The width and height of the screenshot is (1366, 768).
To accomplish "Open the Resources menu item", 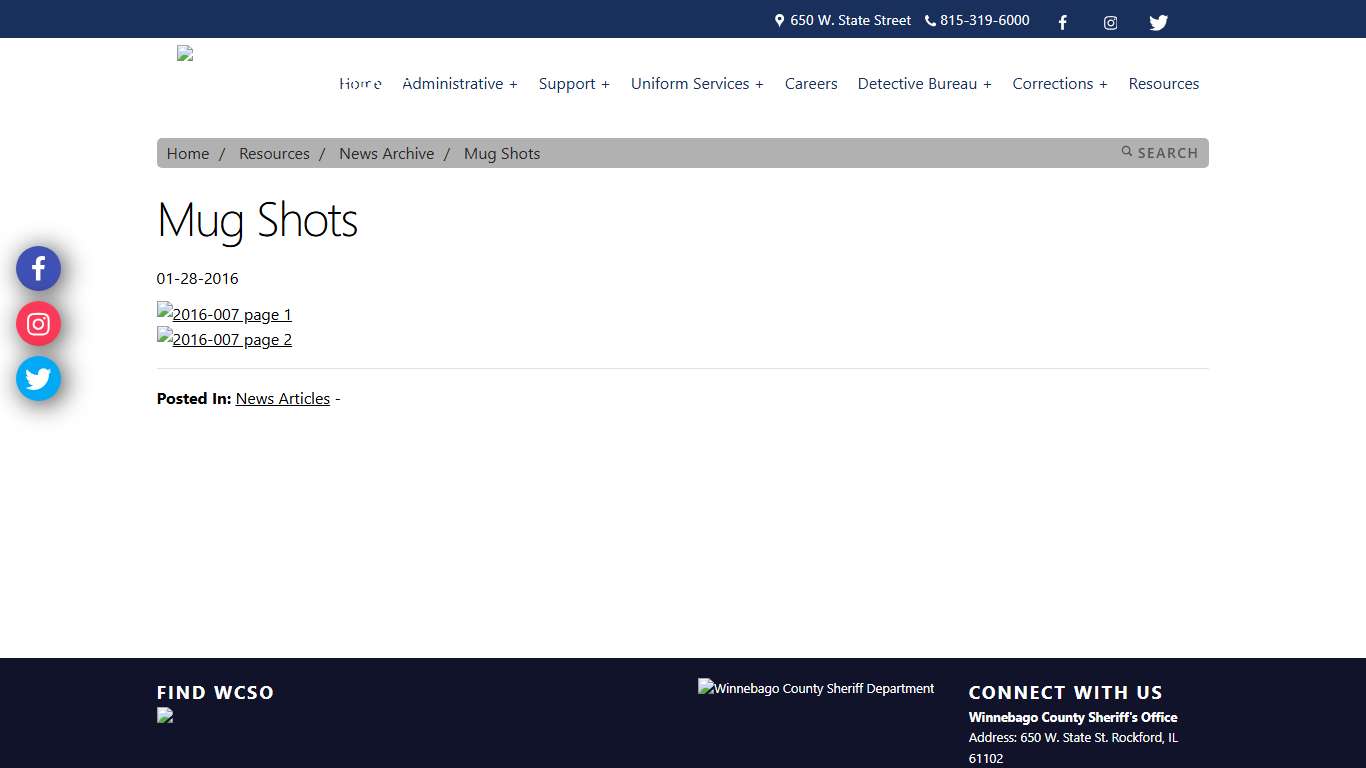I will [1163, 84].
